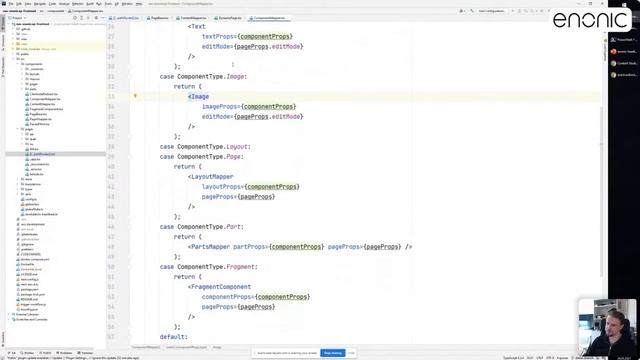
Task: Expand the .github folder arrow
Action: [x=13, y=29]
